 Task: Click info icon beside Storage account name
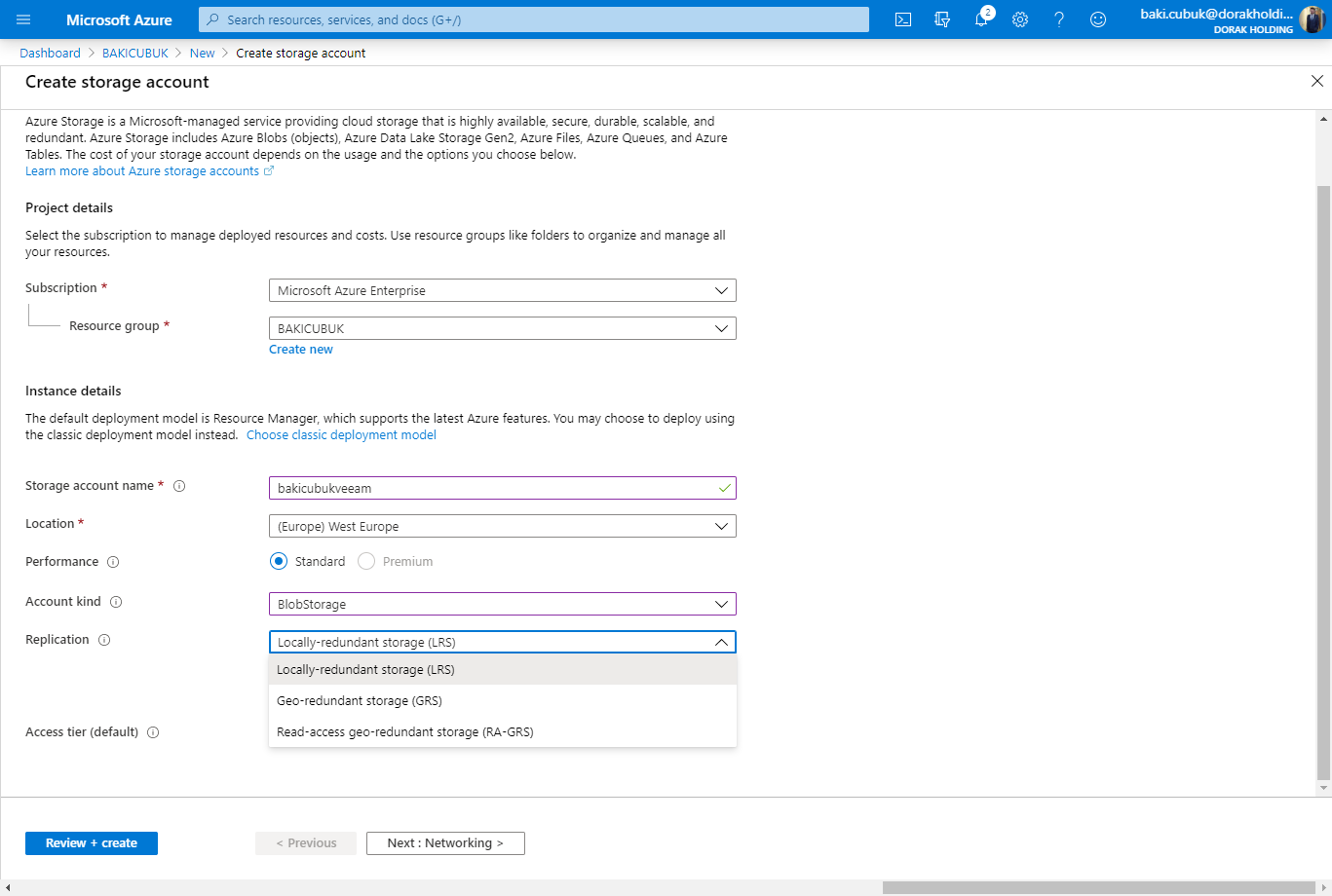179,486
